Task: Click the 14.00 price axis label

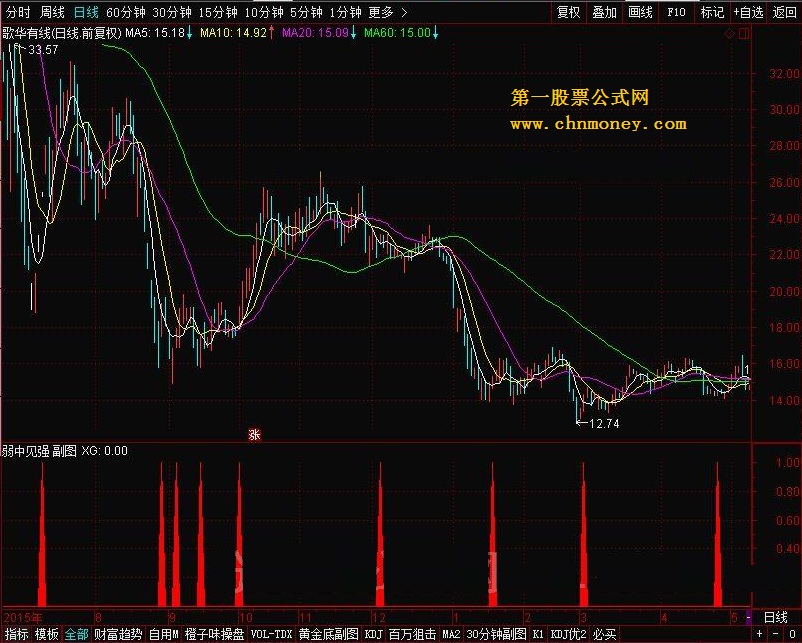Action: (784, 400)
